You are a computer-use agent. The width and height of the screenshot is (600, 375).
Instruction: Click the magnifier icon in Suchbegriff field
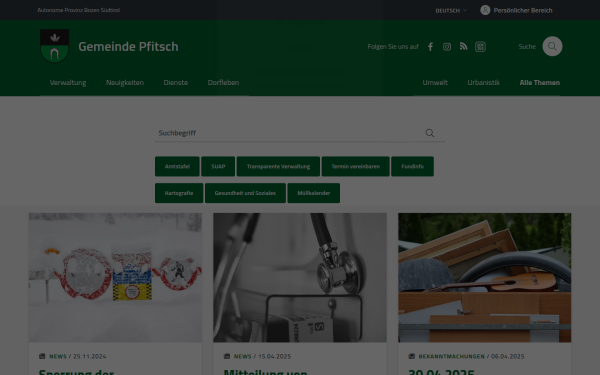tap(430, 133)
